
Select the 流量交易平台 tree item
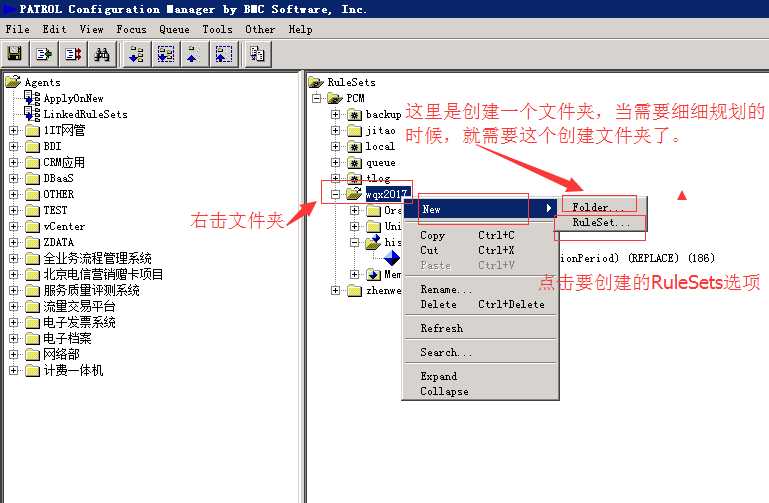point(79,307)
